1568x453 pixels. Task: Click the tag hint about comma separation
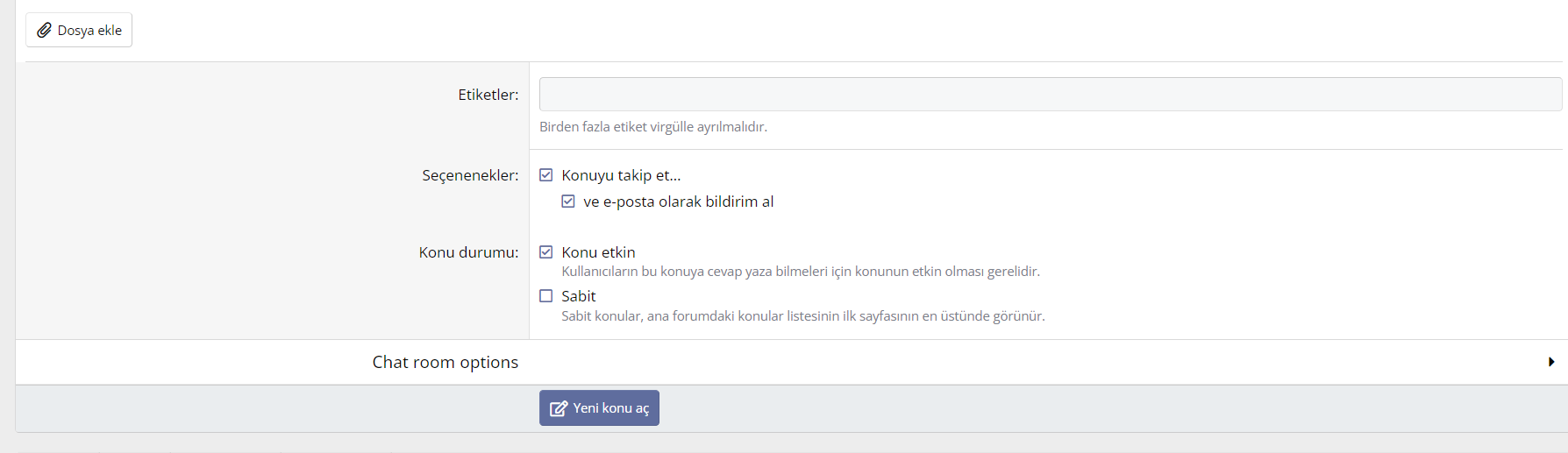(652, 127)
